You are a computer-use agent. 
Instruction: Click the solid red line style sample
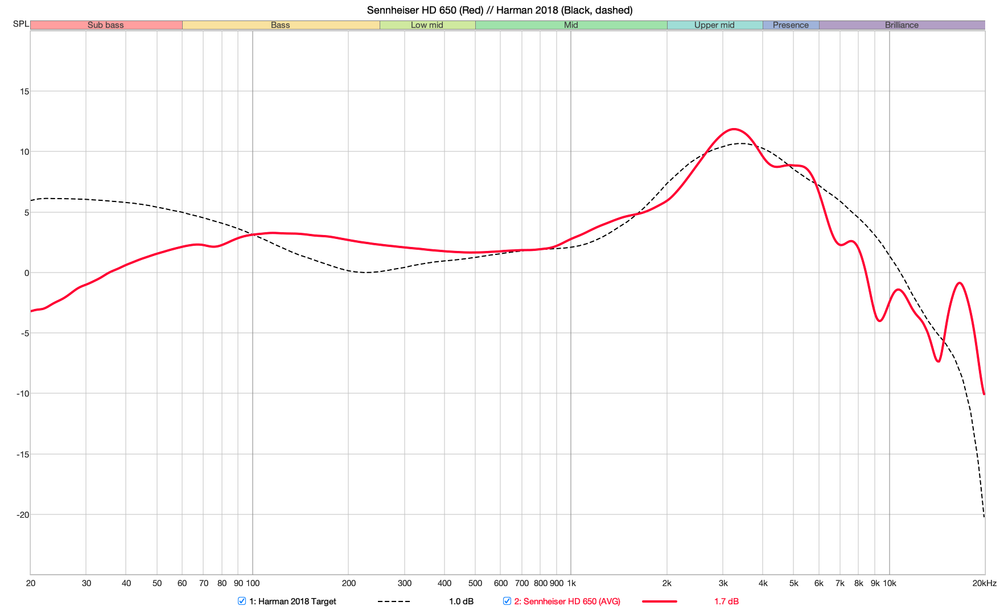[x=660, y=600]
